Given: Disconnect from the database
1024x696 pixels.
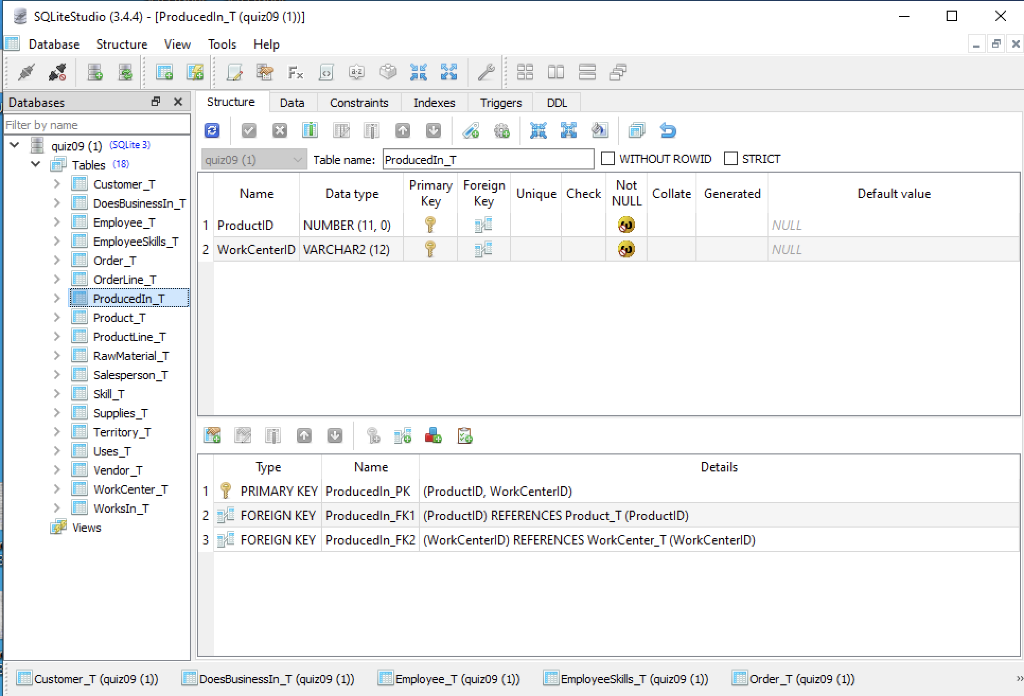Looking at the screenshot, I should pyautogui.click(x=57, y=71).
